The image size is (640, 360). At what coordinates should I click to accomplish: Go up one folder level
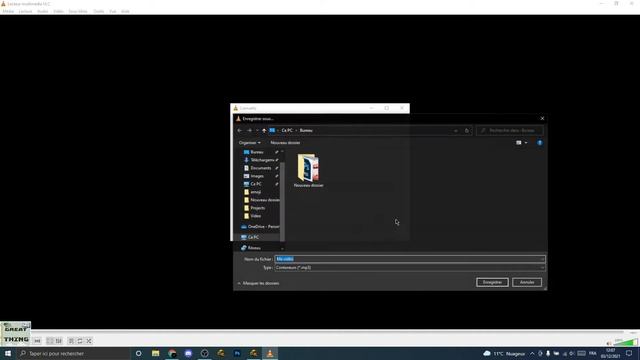(264, 131)
